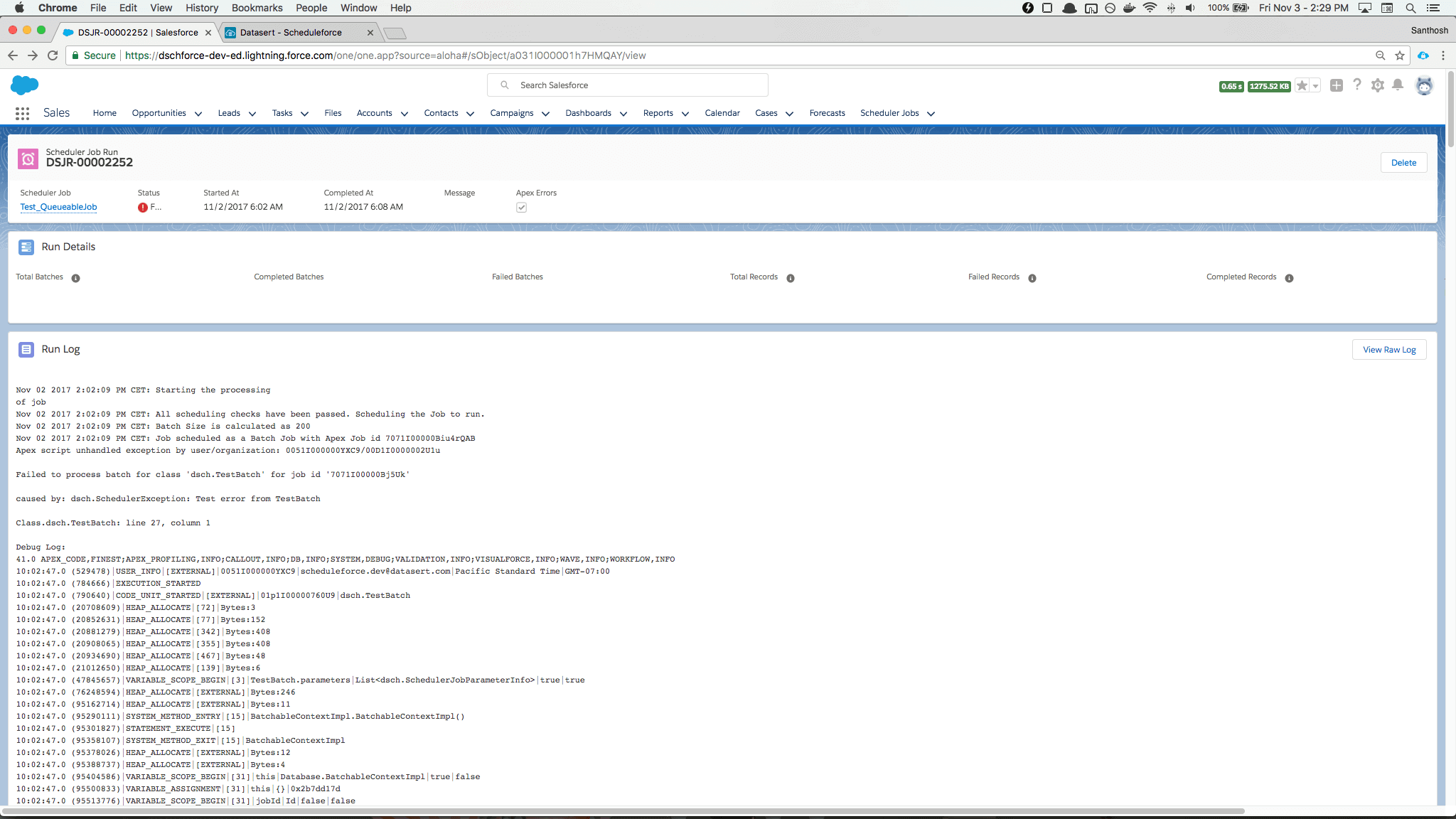Open the Salesforce help question mark
Image resolution: width=1456 pixels, height=819 pixels.
[x=1357, y=85]
